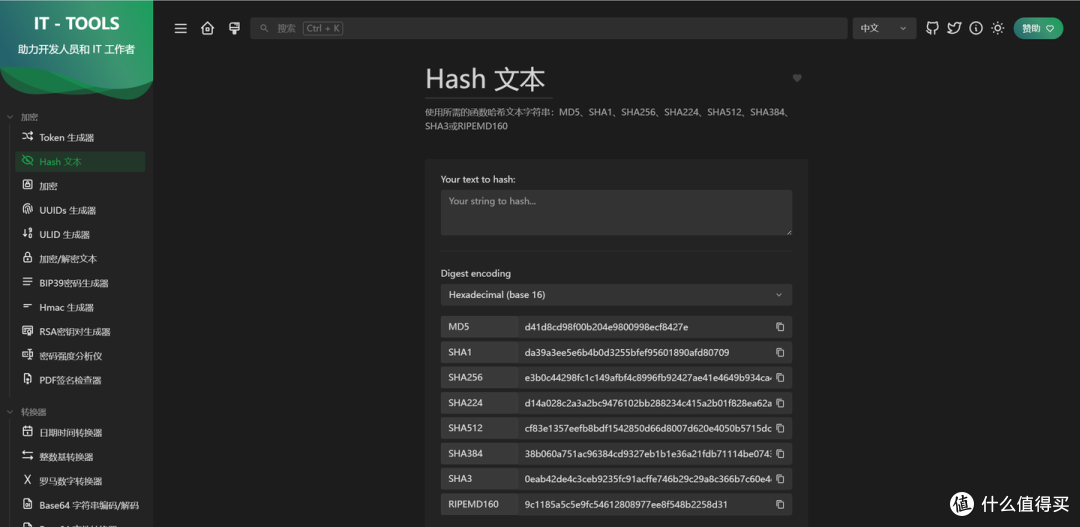
Task: Open 日期时间转换器 tool
Action: (x=80, y=433)
